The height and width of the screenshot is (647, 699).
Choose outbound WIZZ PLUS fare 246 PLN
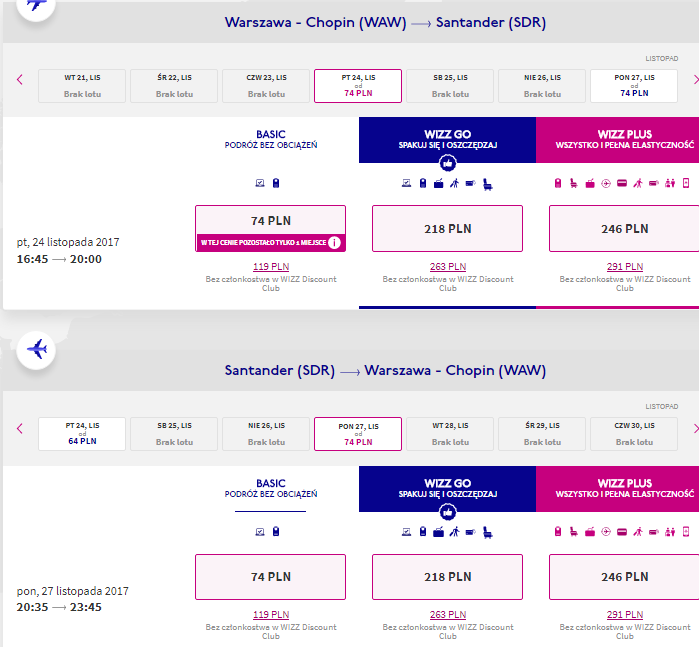coord(625,228)
